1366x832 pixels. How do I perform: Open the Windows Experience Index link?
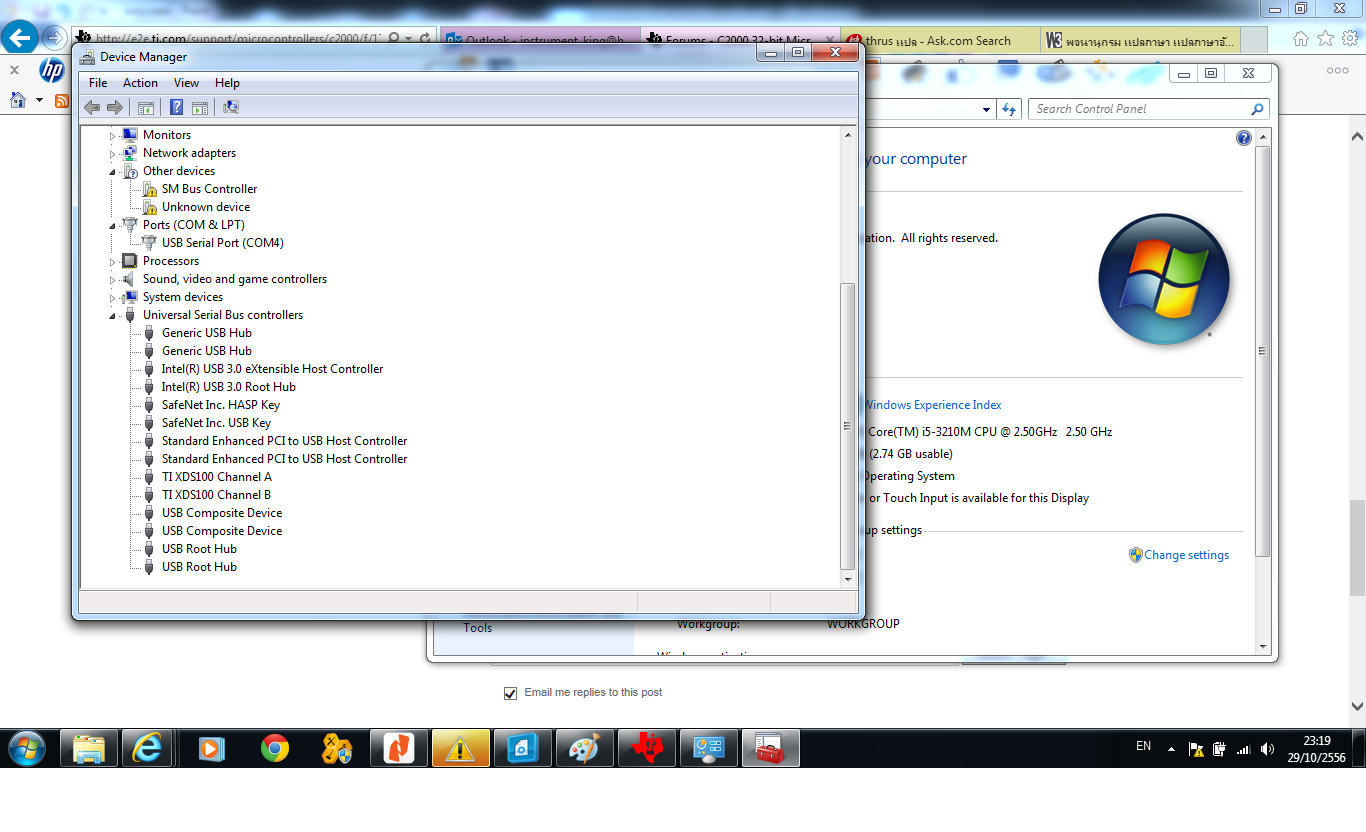[x=933, y=405]
